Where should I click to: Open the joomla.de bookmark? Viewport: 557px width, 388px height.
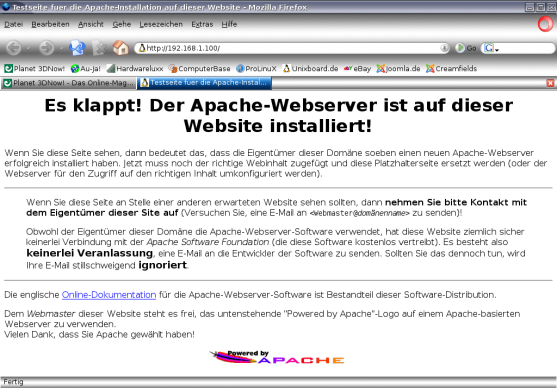point(399,69)
